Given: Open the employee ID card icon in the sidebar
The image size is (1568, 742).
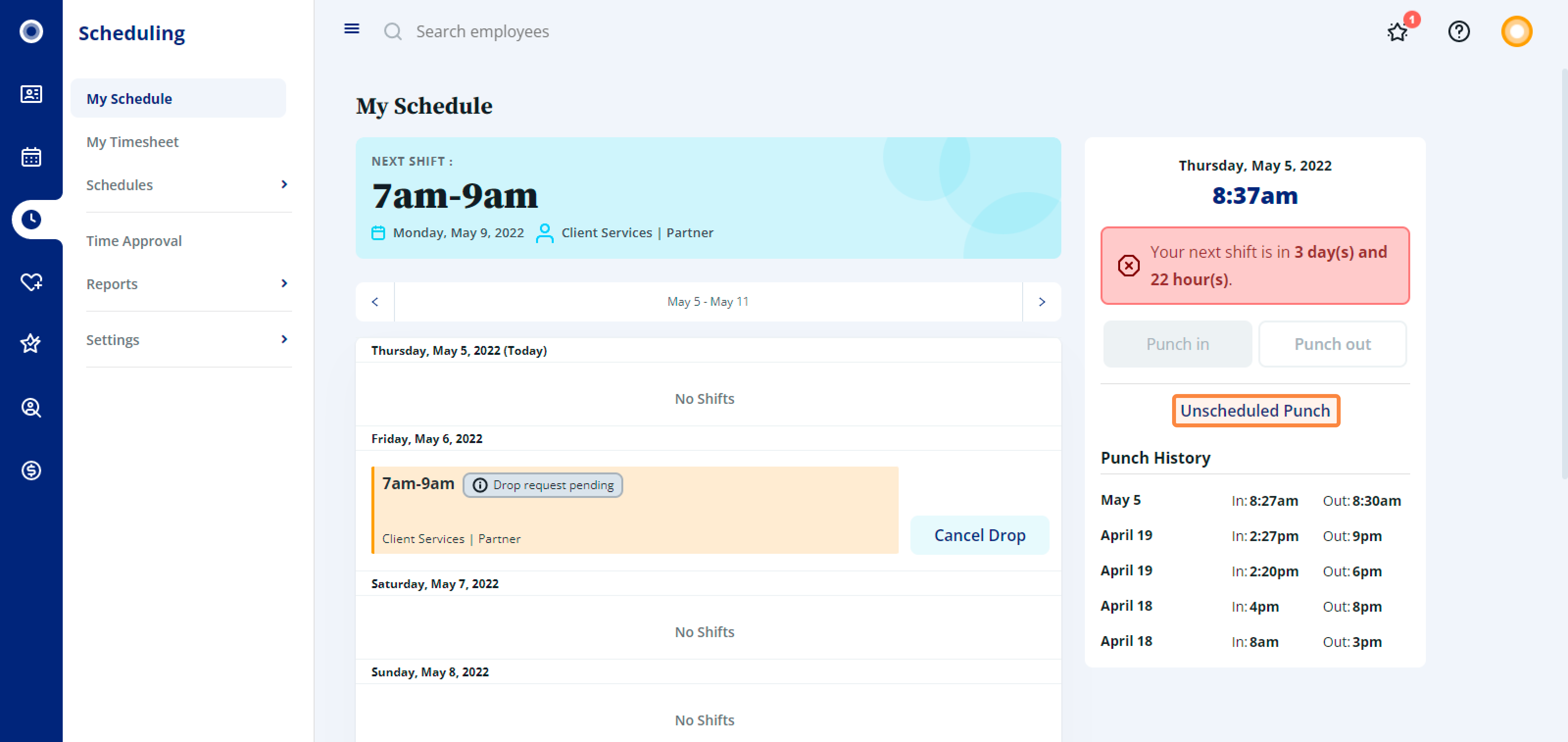Looking at the screenshot, I should point(31,95).
